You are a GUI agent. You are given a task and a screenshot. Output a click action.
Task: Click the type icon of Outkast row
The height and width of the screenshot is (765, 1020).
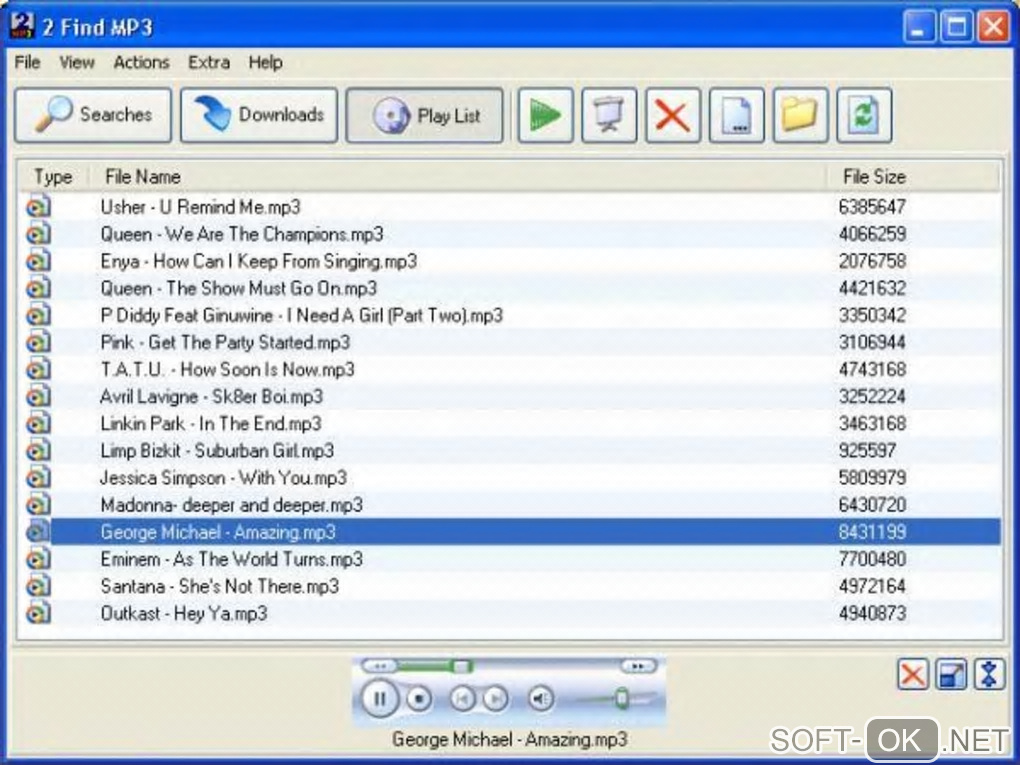38,613
